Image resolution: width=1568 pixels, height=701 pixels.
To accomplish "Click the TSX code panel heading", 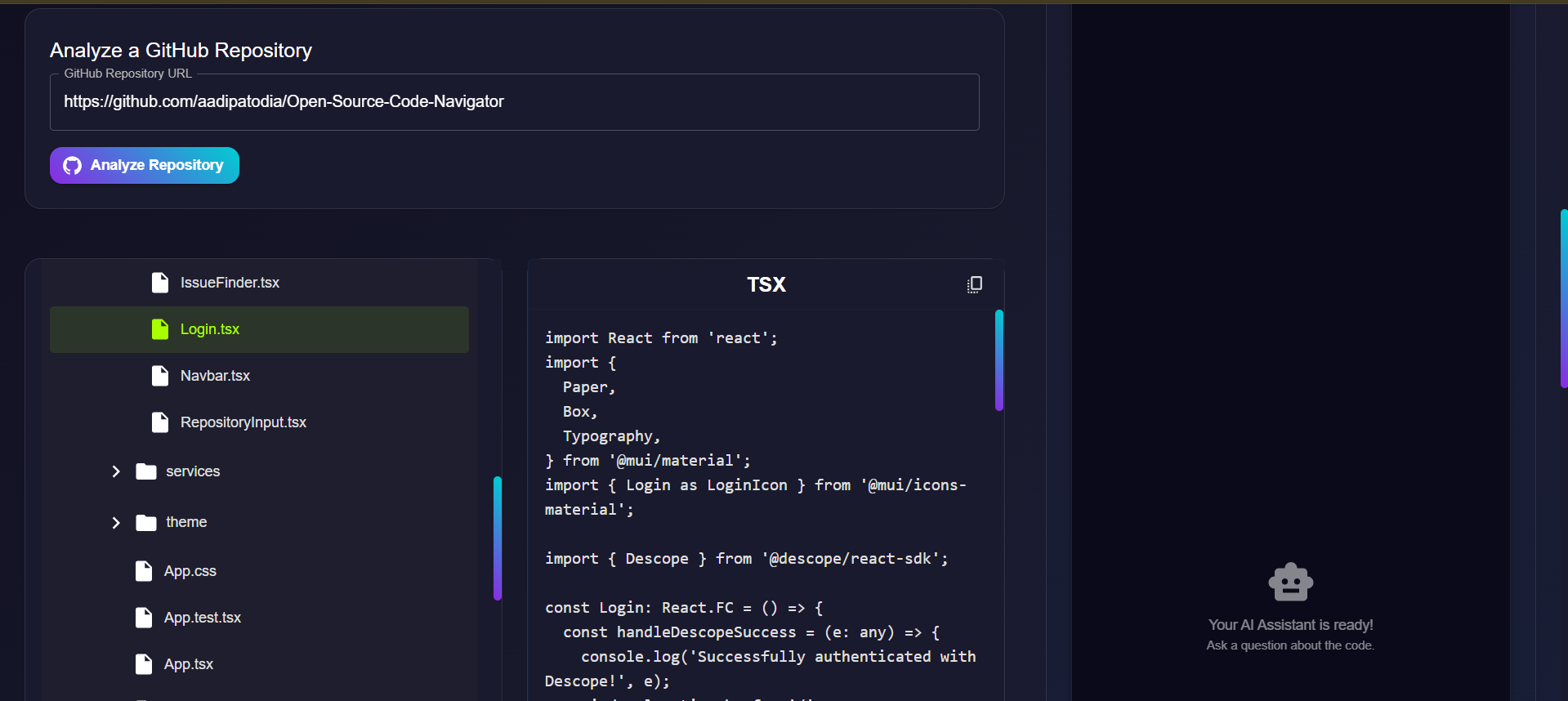I will (766, 284).
